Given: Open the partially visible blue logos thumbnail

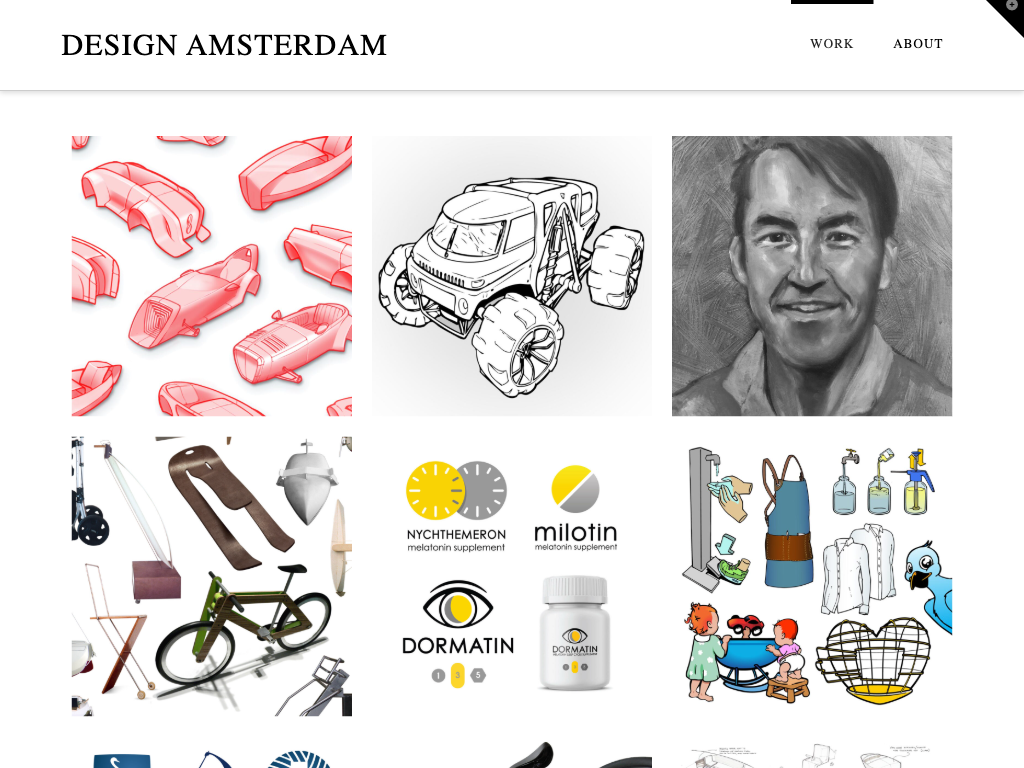Looking at the screenshot, I should [212, 752].
